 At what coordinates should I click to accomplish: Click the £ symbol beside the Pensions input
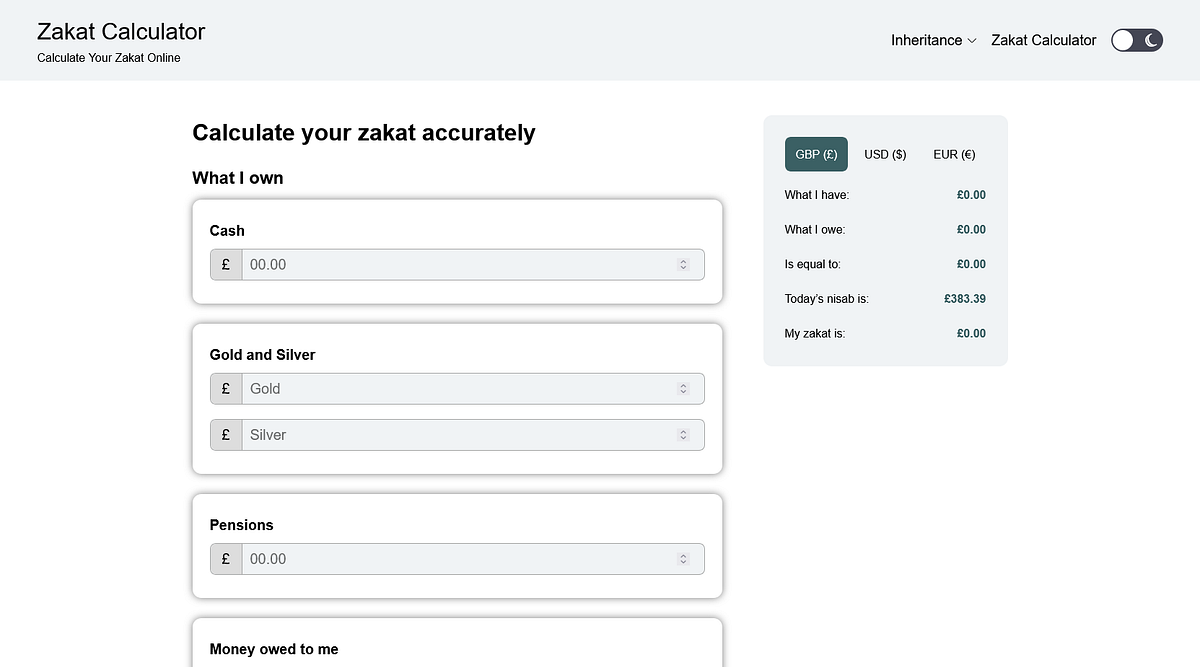[x=225, y=559]
